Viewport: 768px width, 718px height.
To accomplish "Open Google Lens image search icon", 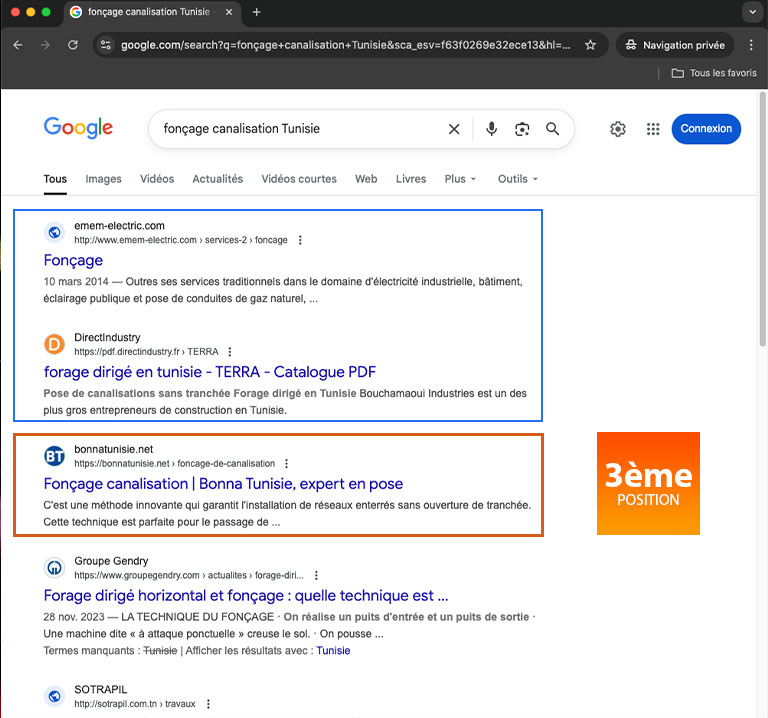I will coord(521,129).
